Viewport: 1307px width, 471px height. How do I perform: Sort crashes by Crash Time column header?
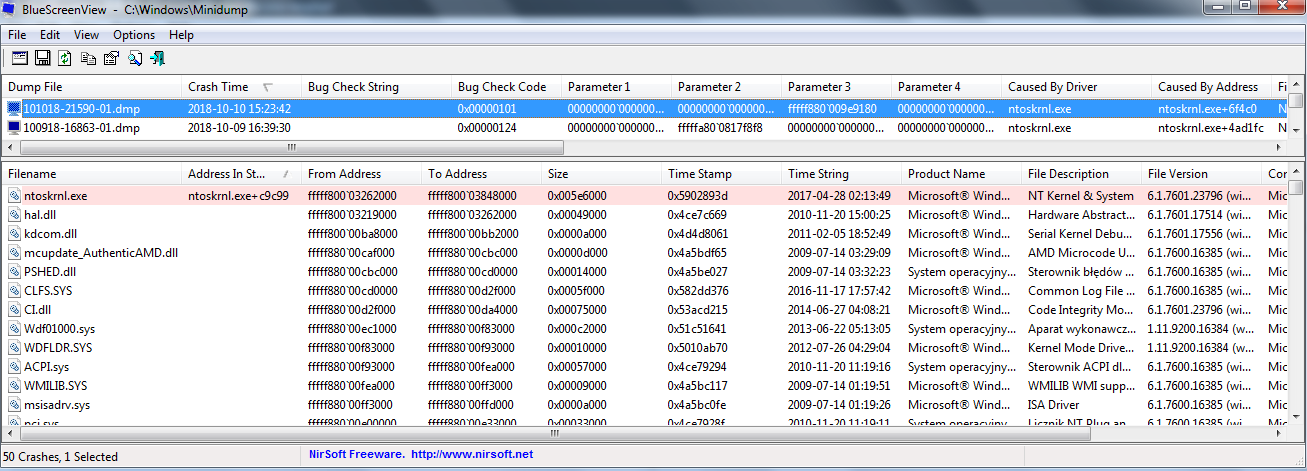point(240,87)
